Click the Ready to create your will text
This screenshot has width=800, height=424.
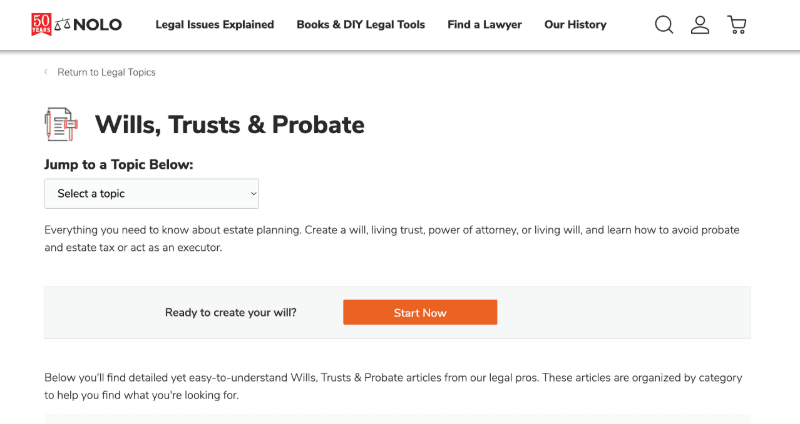pos(230,313)
